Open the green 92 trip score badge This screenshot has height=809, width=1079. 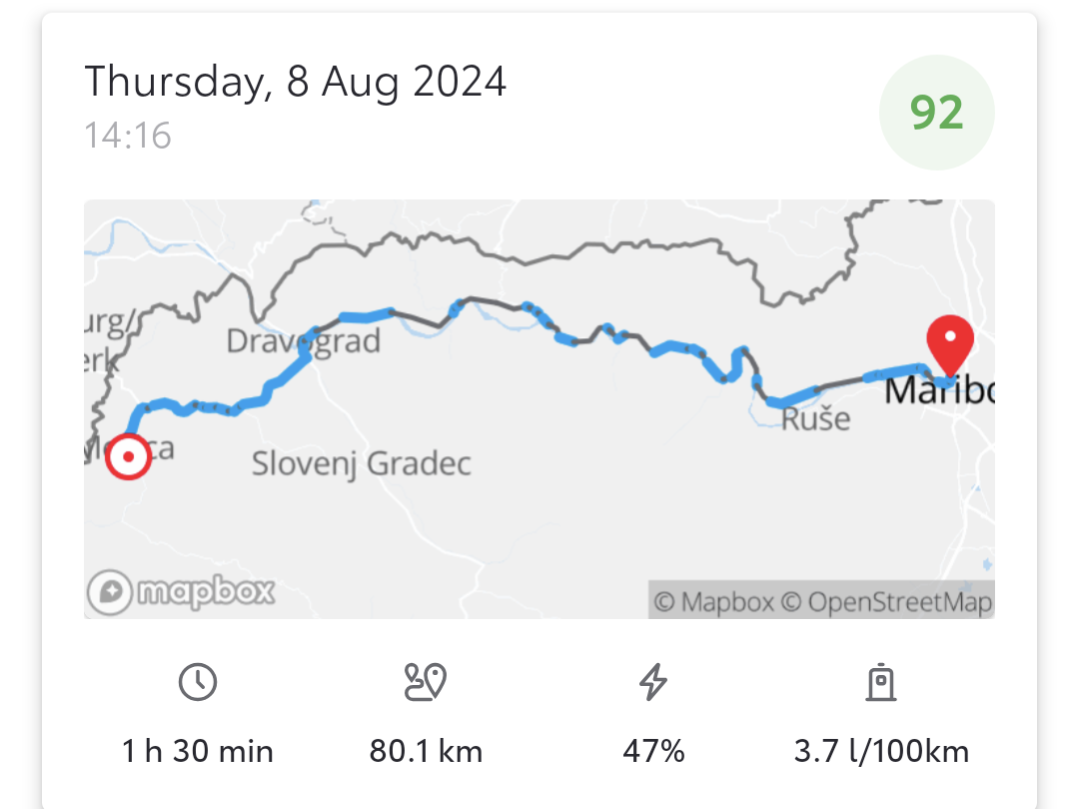pos(937,112)
